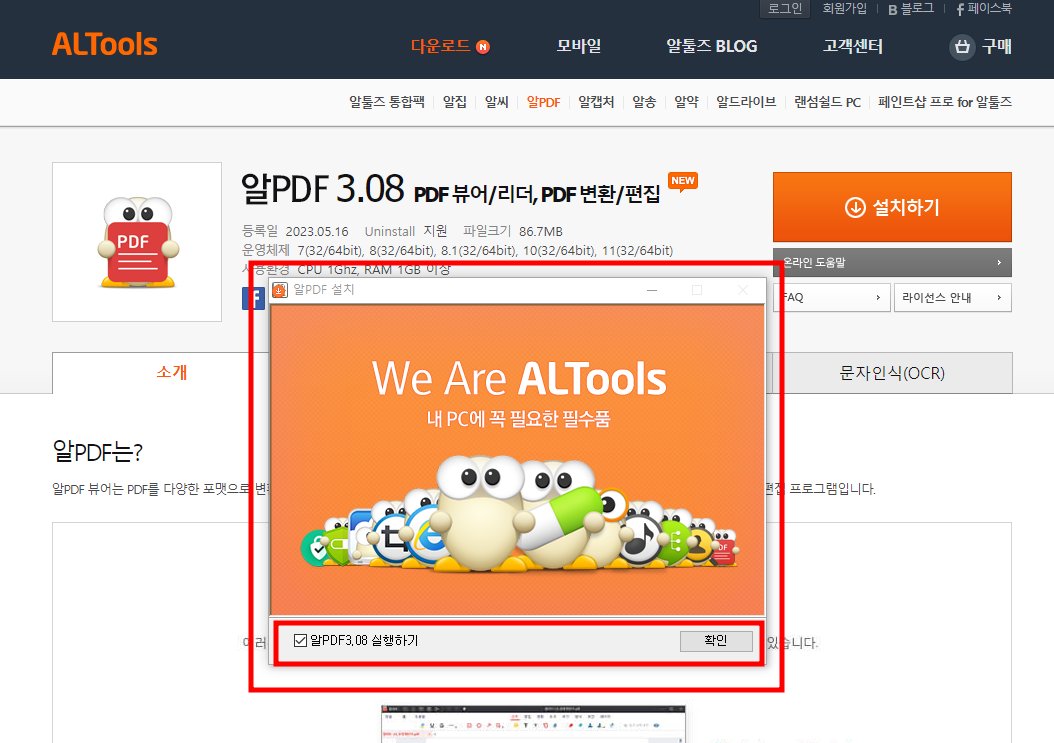
Task: Open the 모바일 menu
Action: (x=579, y=46)
